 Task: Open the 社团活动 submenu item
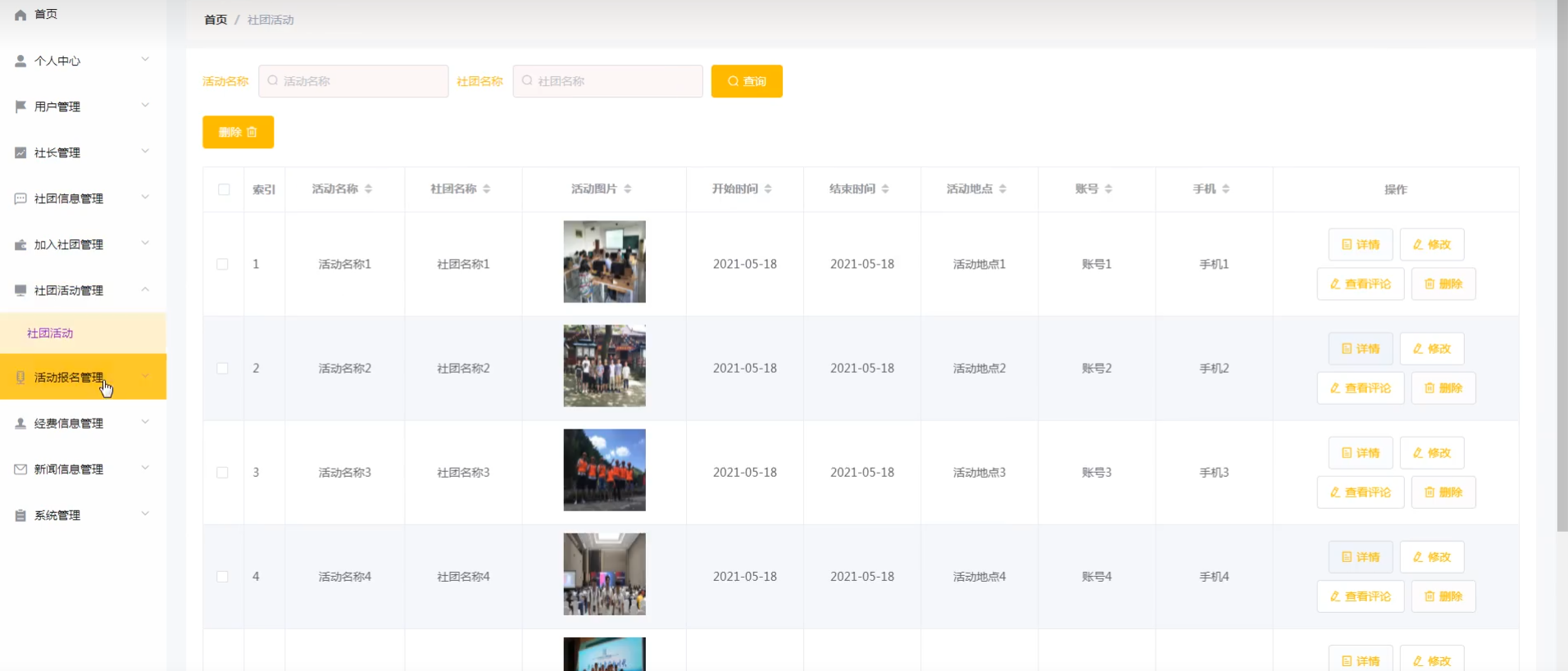pos(83,333)
